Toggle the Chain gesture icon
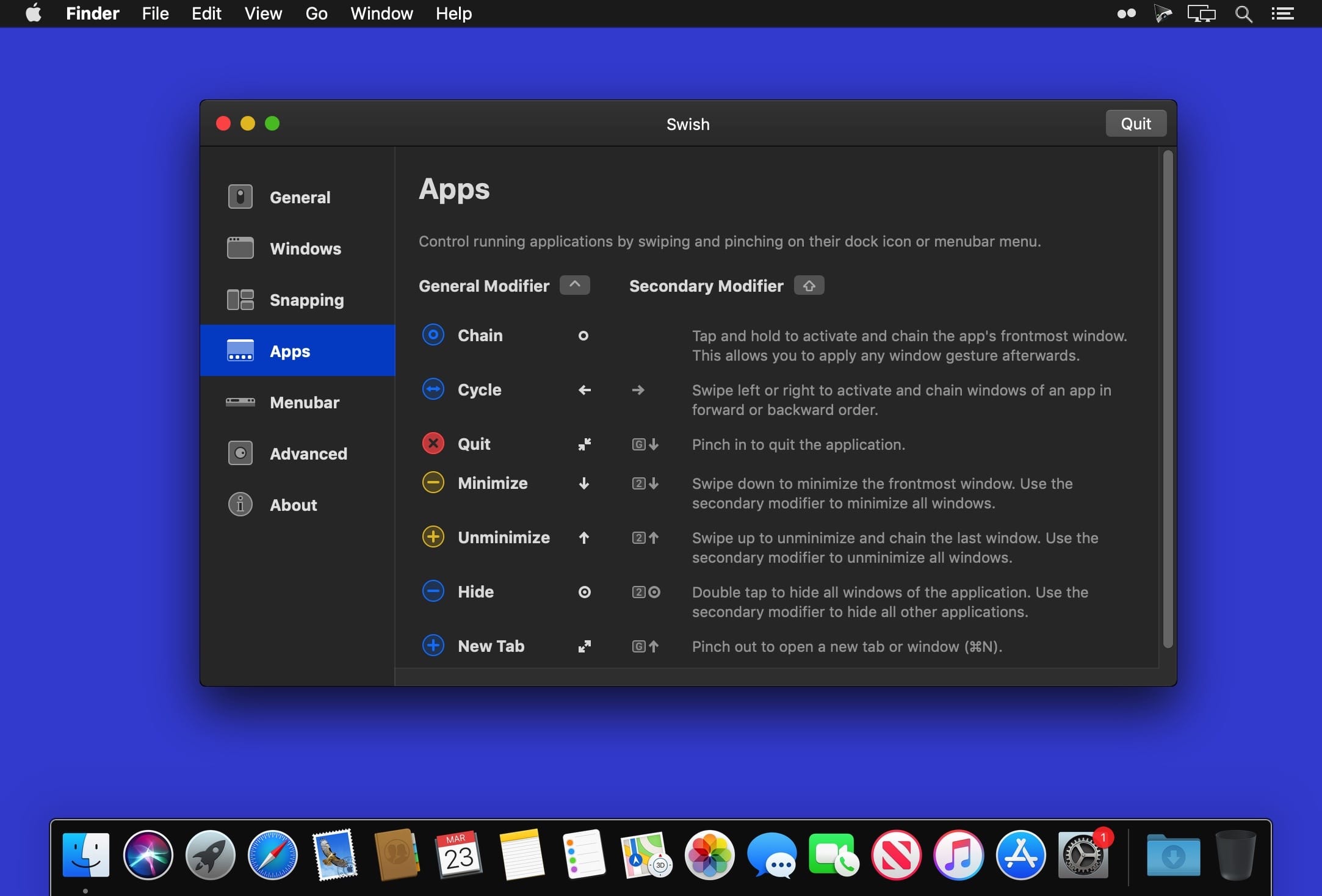1322x896 pixels. tap(433, 335)
